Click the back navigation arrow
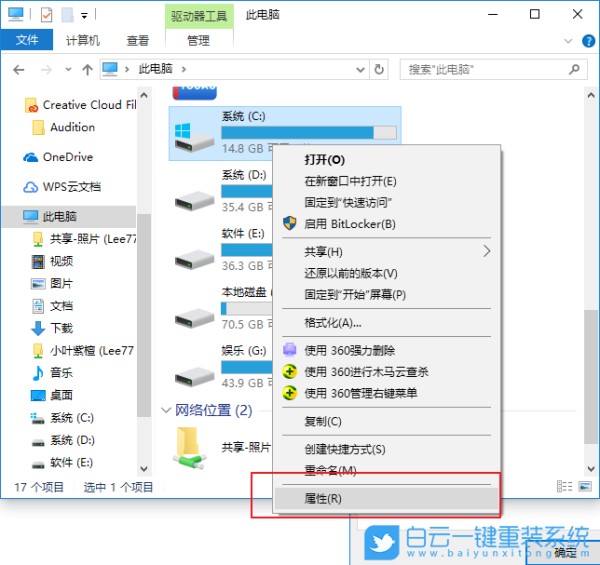600x565 pixels. click(x=18, y=70)
